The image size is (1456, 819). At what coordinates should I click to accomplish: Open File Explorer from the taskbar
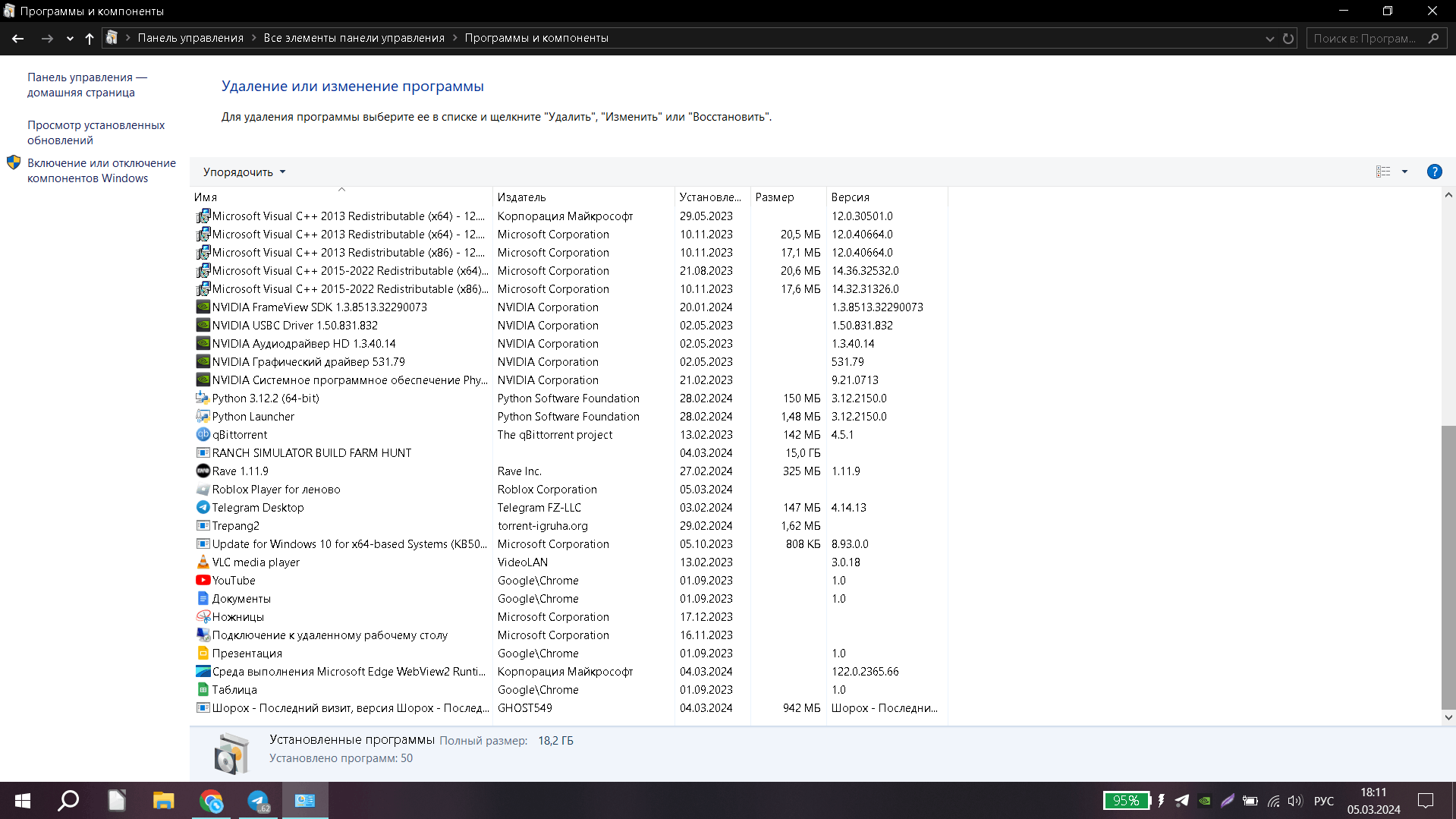coord(164,801)
